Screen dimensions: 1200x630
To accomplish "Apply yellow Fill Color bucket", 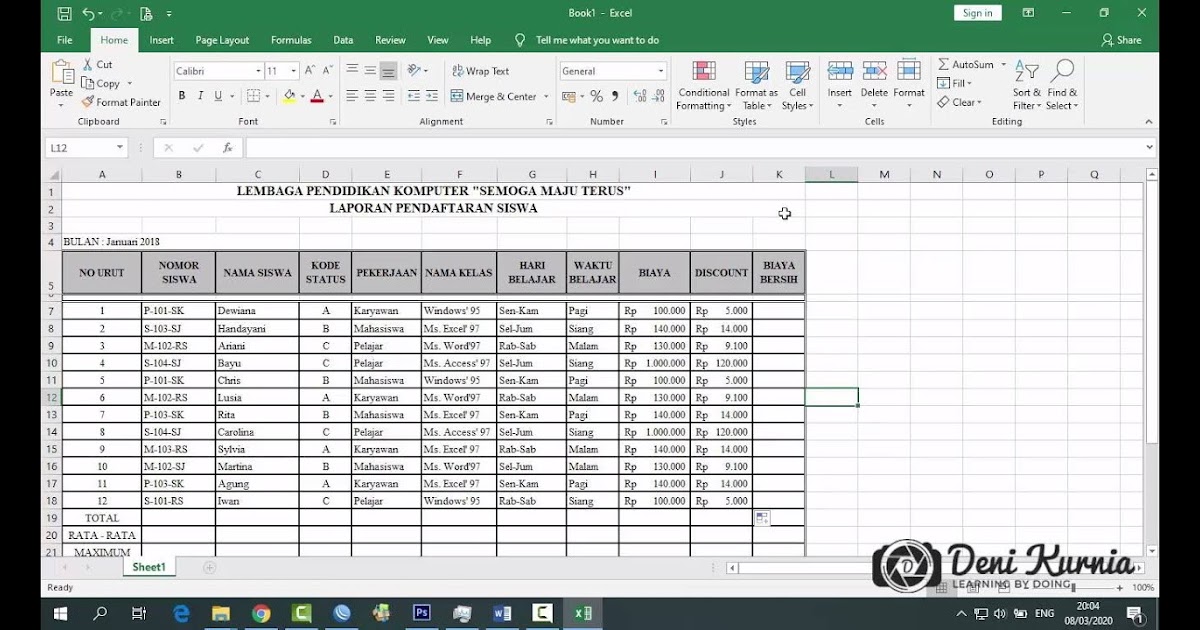I will [x=289, y=96].
